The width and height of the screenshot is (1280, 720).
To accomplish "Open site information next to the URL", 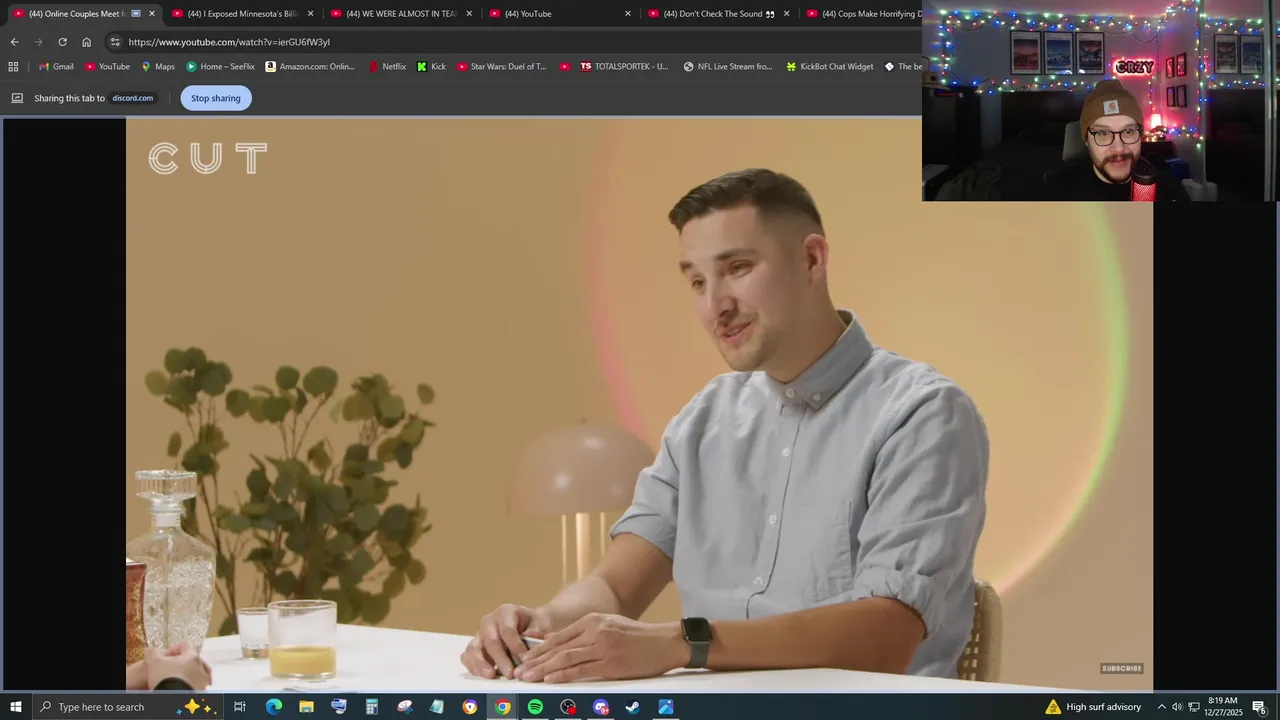I will click(115, 42).
